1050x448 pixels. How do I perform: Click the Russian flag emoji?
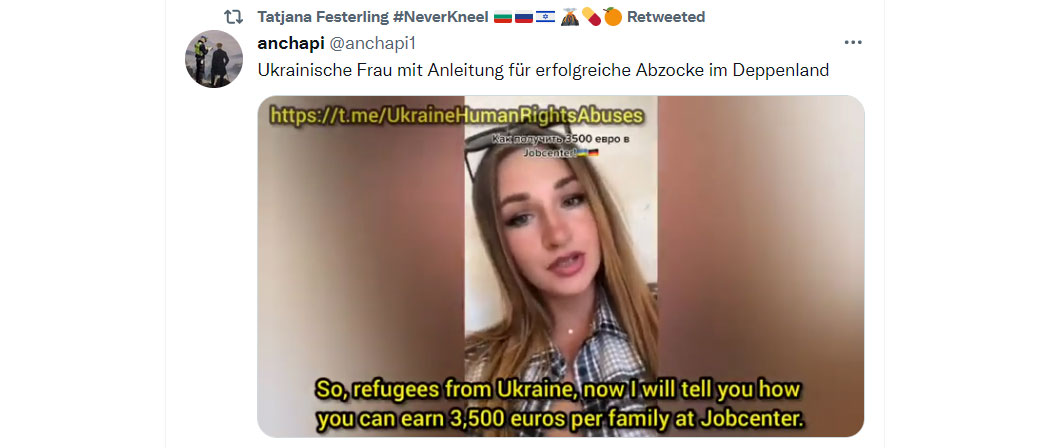click(524, 17)
